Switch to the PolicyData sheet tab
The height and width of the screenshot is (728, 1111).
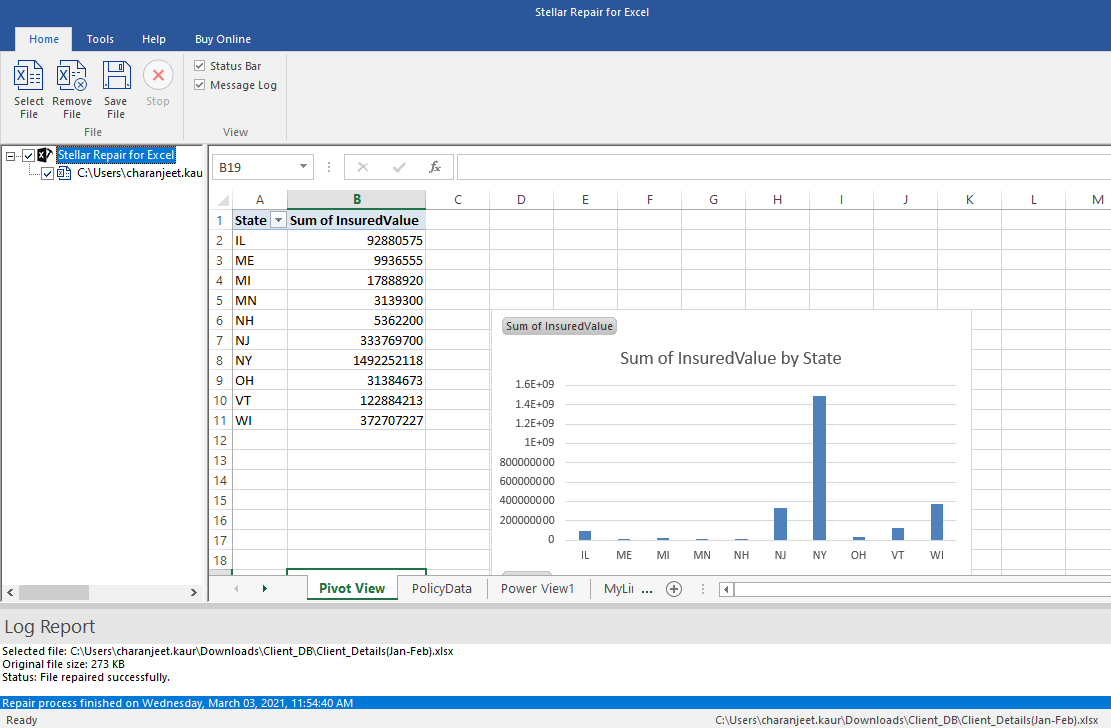coord(441,589)
